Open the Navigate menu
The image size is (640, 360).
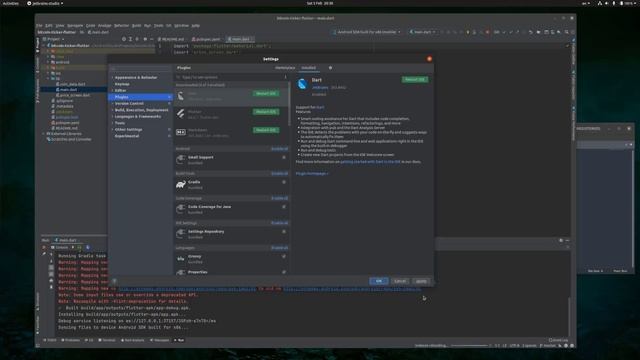75,25
